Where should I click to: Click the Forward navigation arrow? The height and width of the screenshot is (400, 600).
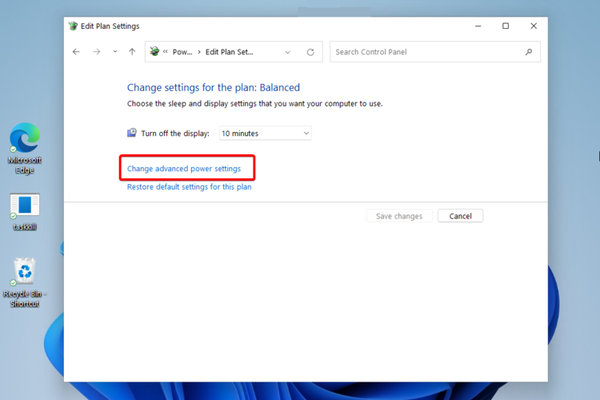pos(97,52)
